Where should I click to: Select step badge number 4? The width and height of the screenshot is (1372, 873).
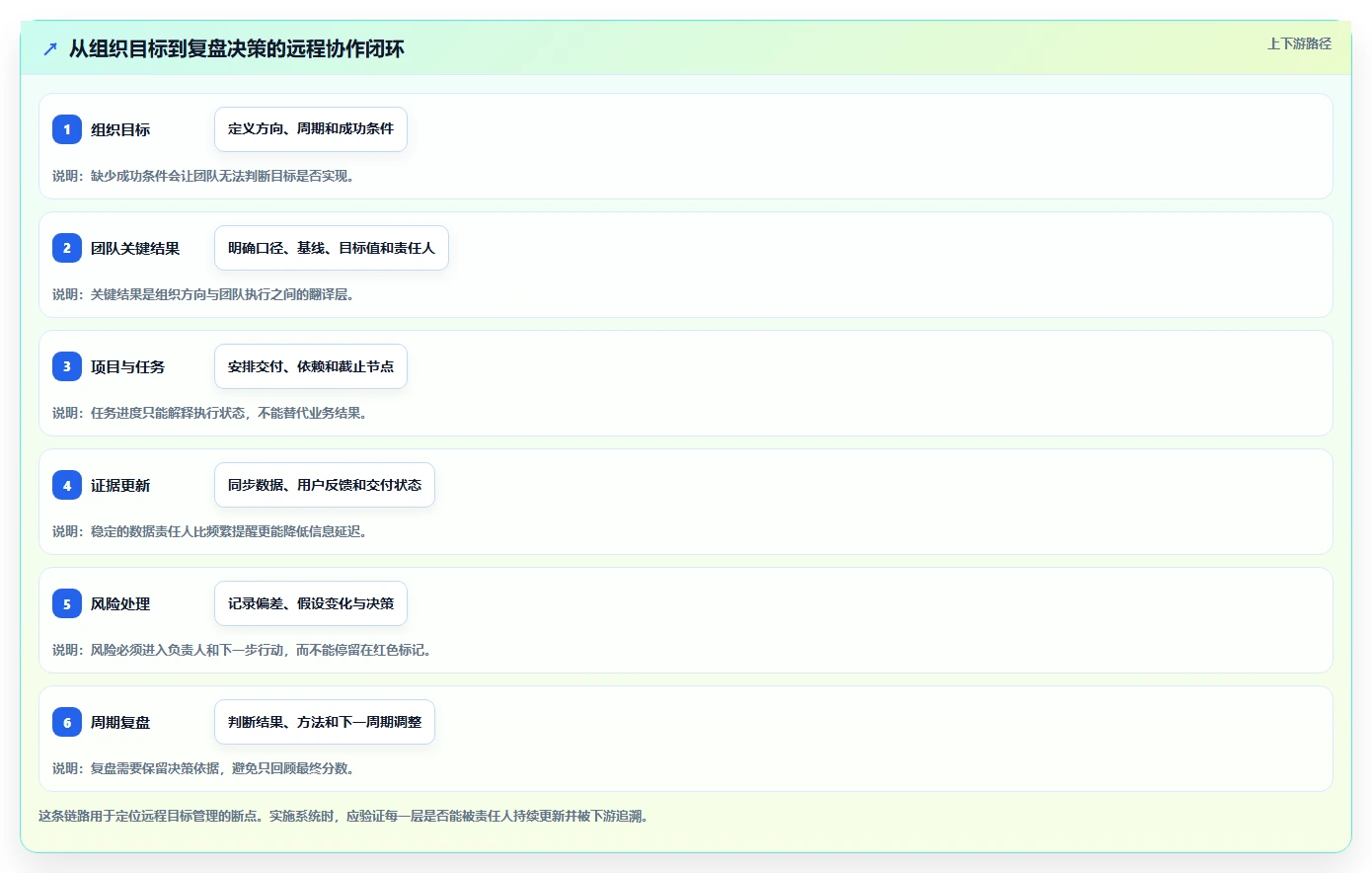[67, 485]
